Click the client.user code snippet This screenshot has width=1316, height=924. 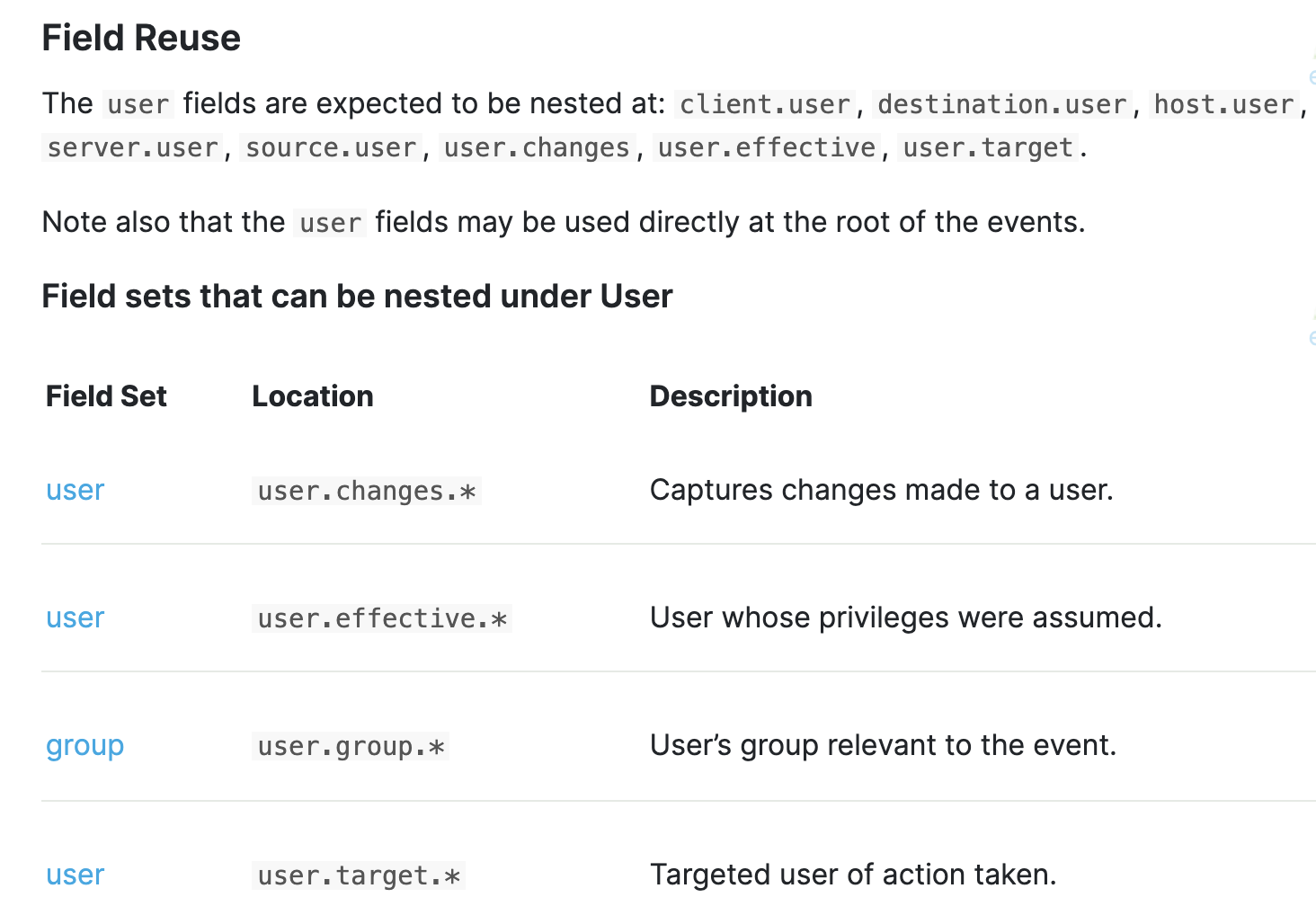point(764,104)
